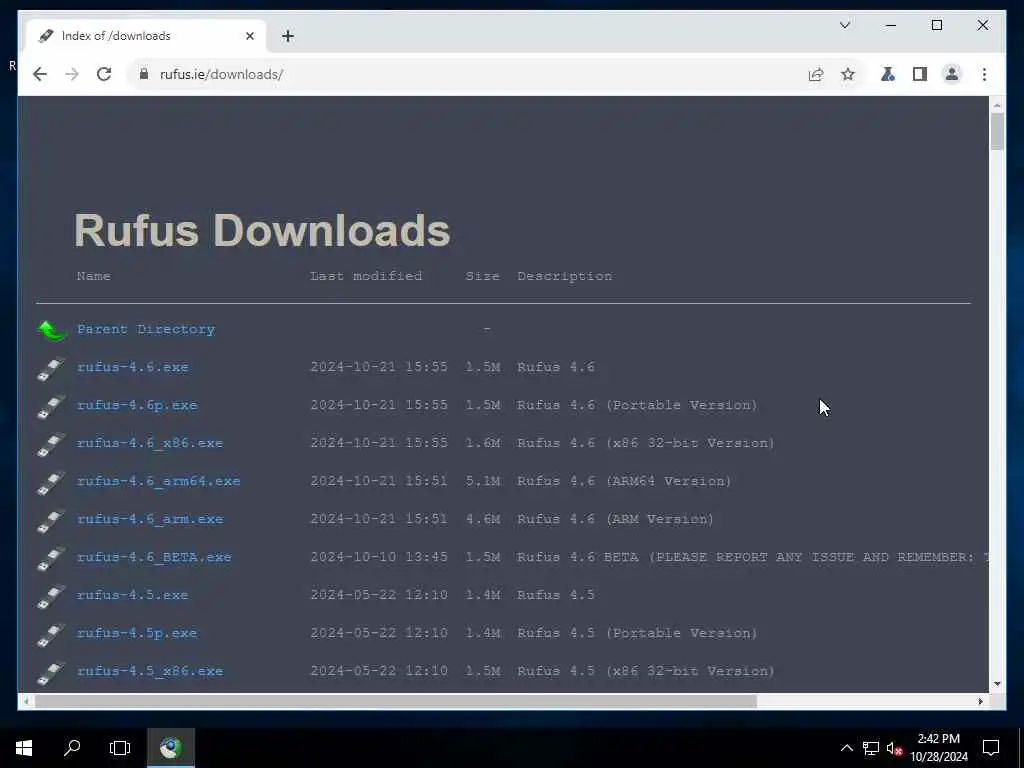Image resolution: width=1024 pixels, height=768 pixels.
Task: Click the USB icon beside rufus-4.6_arm.exe
Action: coord(51,520)
